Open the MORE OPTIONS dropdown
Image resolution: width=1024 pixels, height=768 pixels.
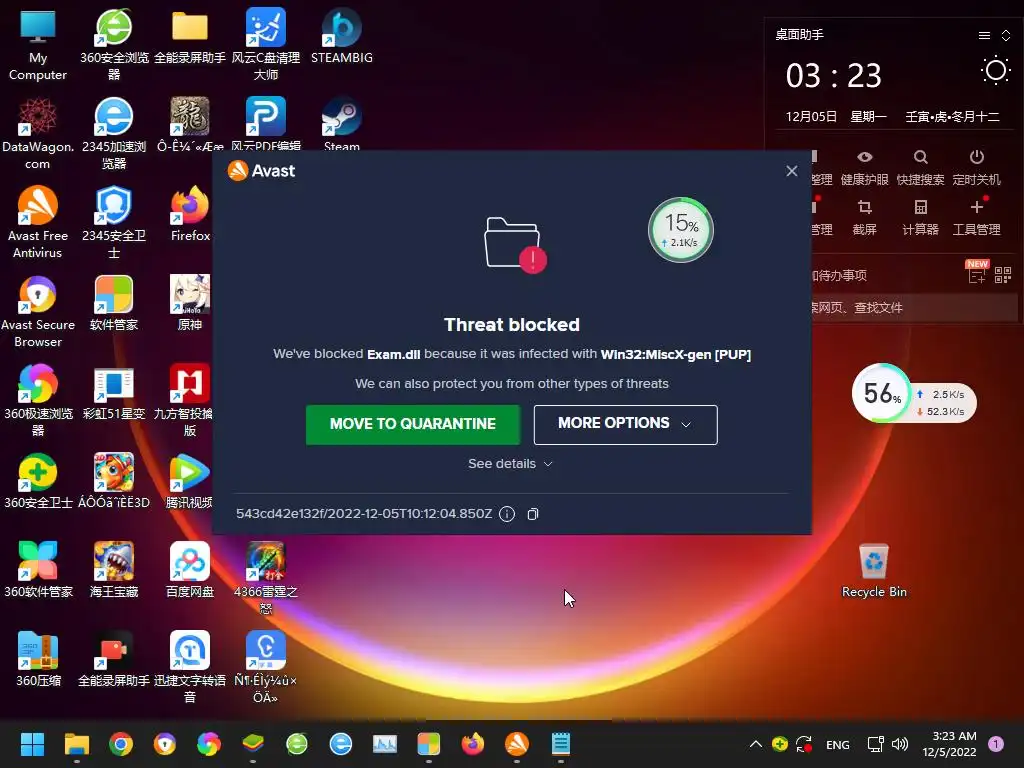[625, 424]
